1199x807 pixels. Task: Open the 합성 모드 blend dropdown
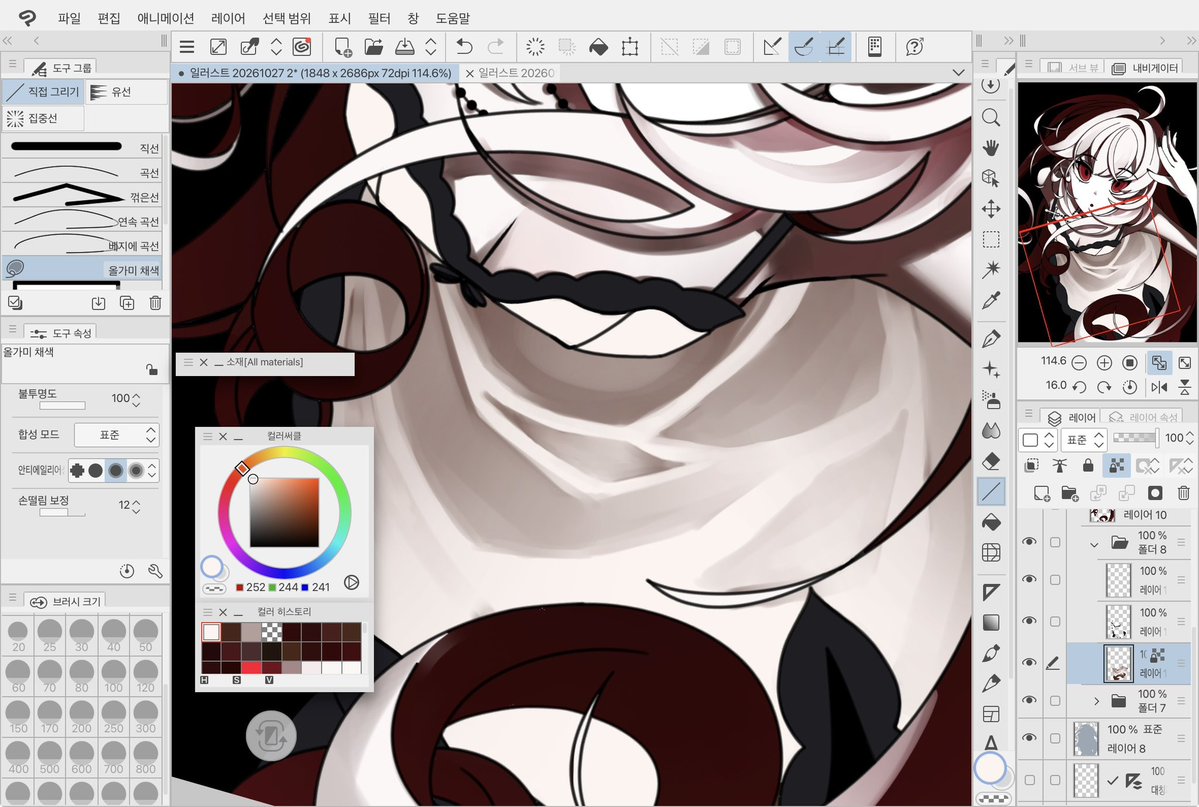coord(116,434)
